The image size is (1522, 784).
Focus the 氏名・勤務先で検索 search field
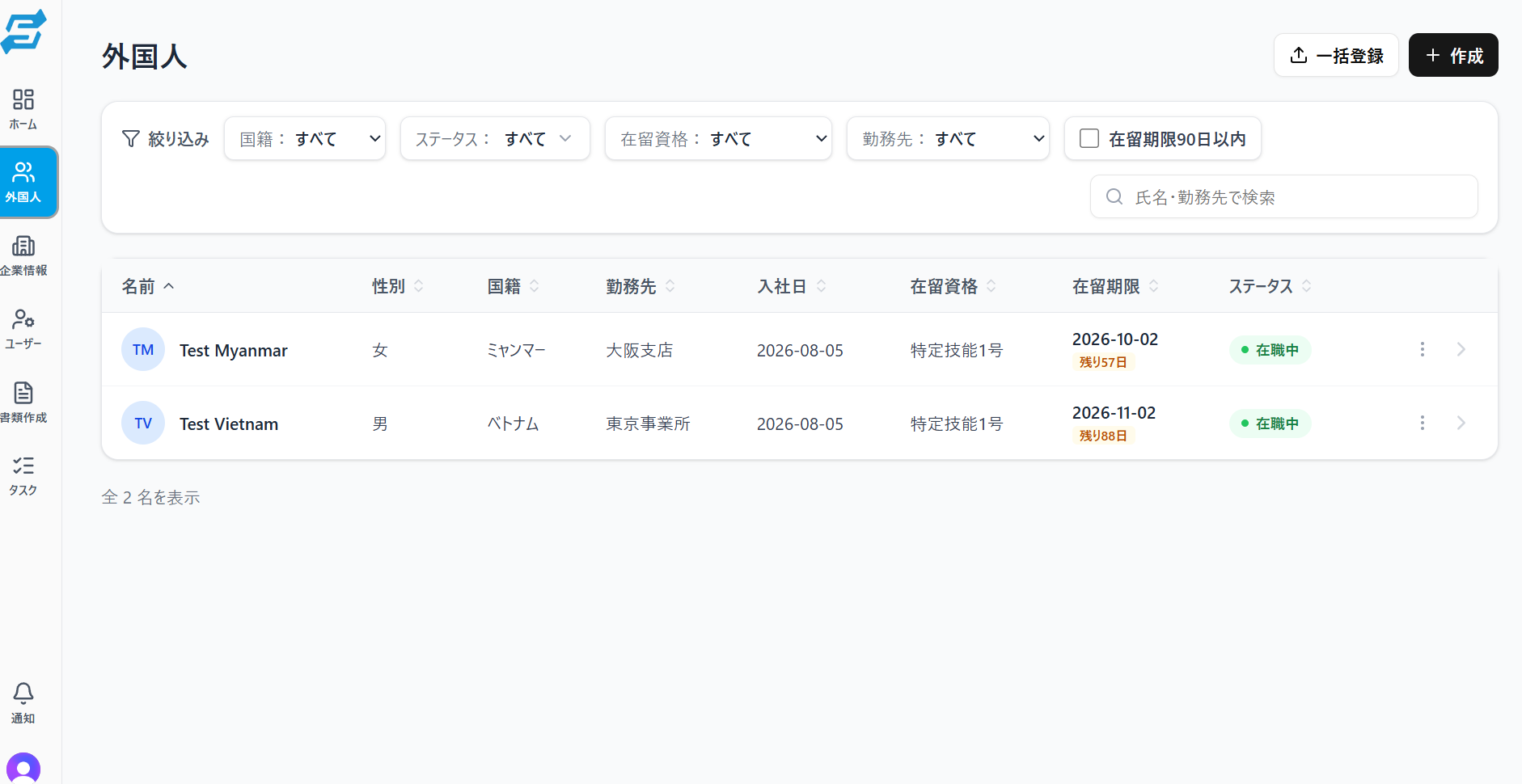point(1284,196)
